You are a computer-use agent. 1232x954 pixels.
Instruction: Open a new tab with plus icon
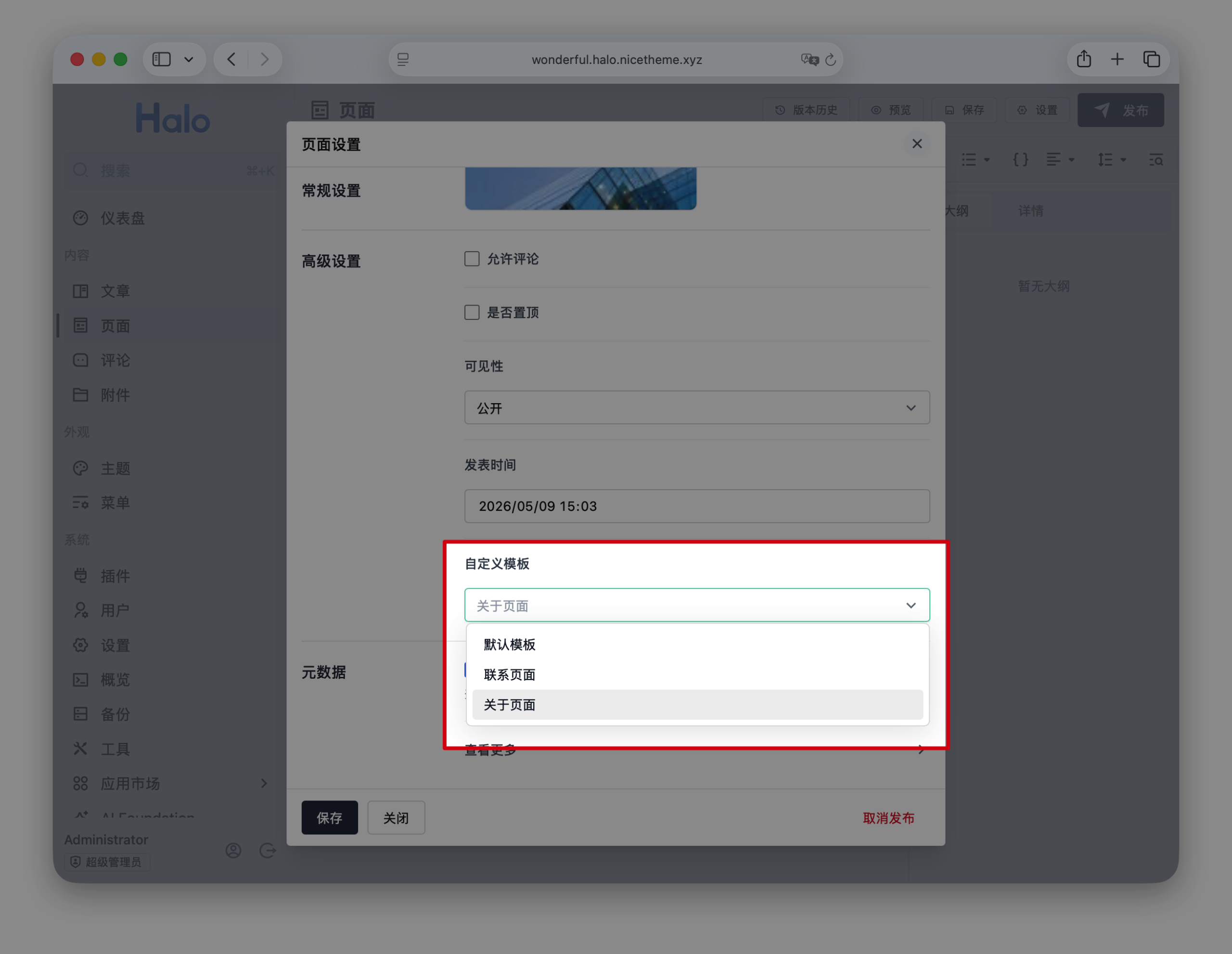point(1117,59)
